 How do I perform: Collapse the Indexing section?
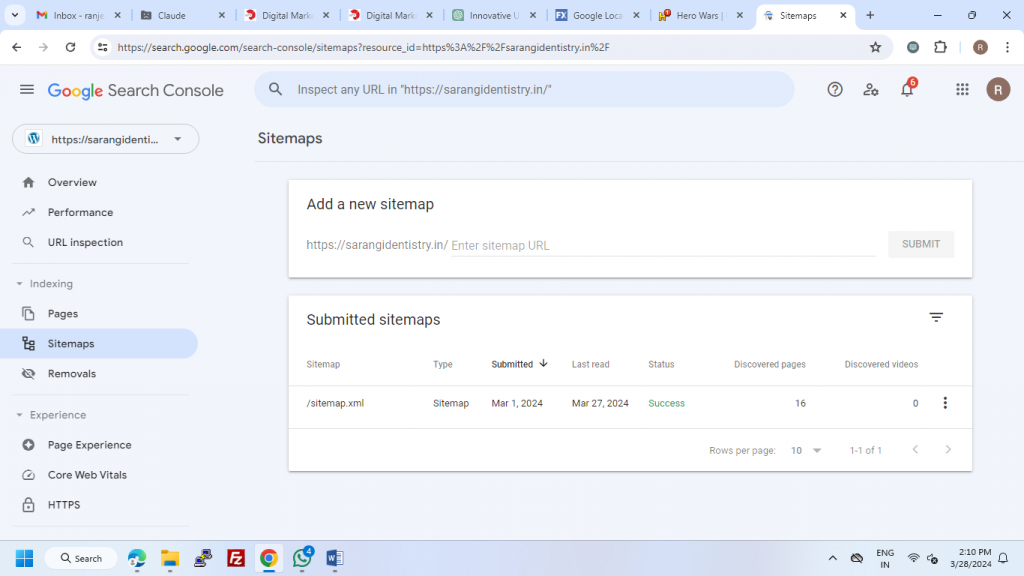19,283
